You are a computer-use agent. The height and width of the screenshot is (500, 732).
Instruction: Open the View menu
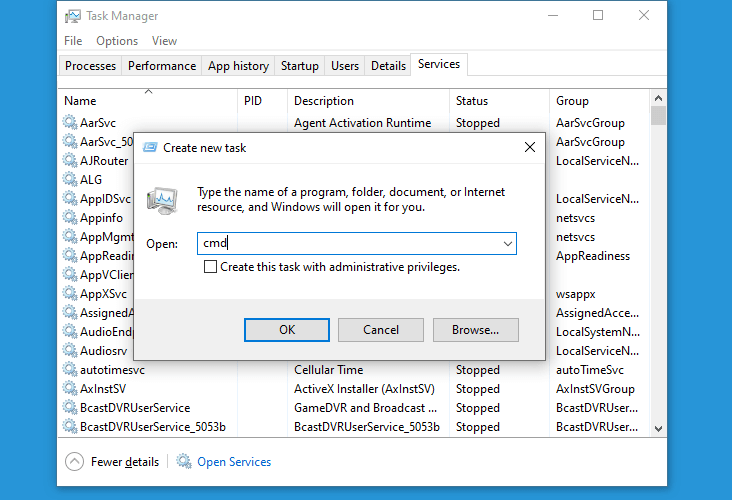coord(164,41)
